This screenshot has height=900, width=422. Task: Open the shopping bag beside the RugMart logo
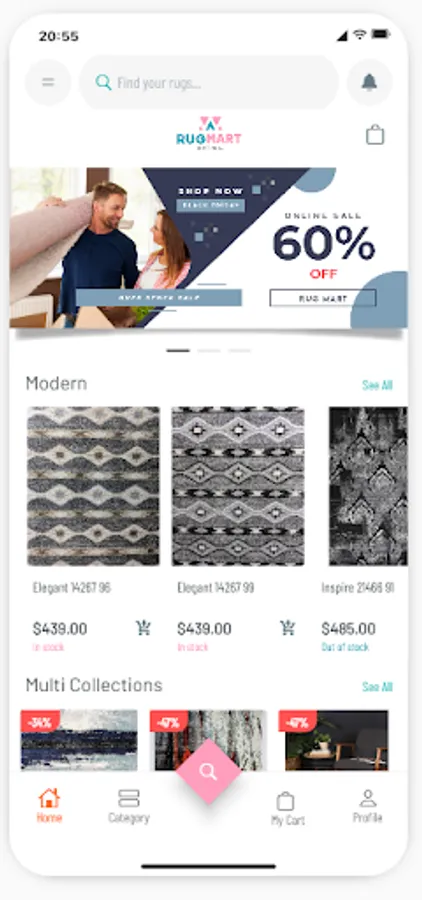pyautogui.click(x=375, y=135)
